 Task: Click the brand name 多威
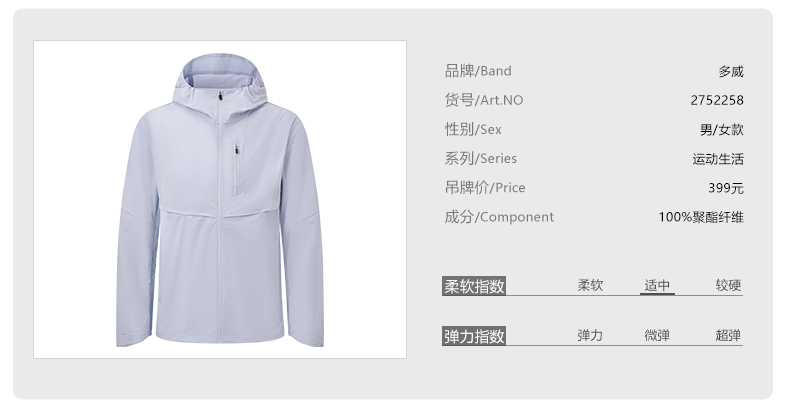(x=731, y=72)
